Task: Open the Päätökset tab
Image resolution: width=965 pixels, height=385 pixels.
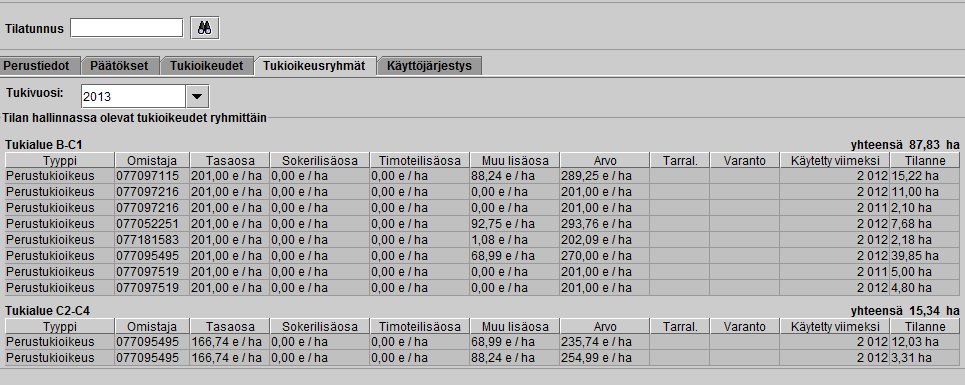Action: click(120, 66)
